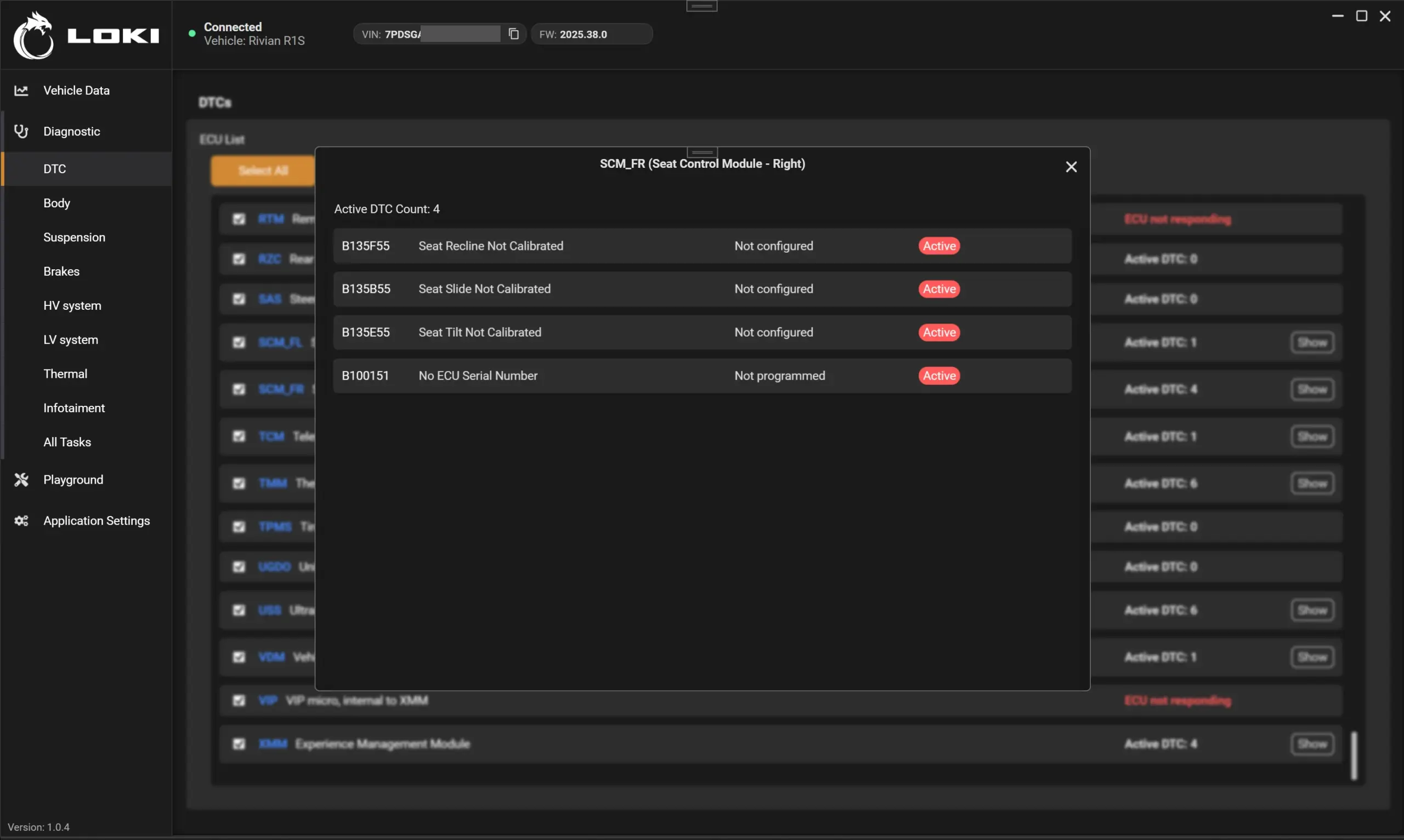Open the Brakes section
This screenshot has width=1404, height=840.
pyautogui.click(x=87, y=271)
